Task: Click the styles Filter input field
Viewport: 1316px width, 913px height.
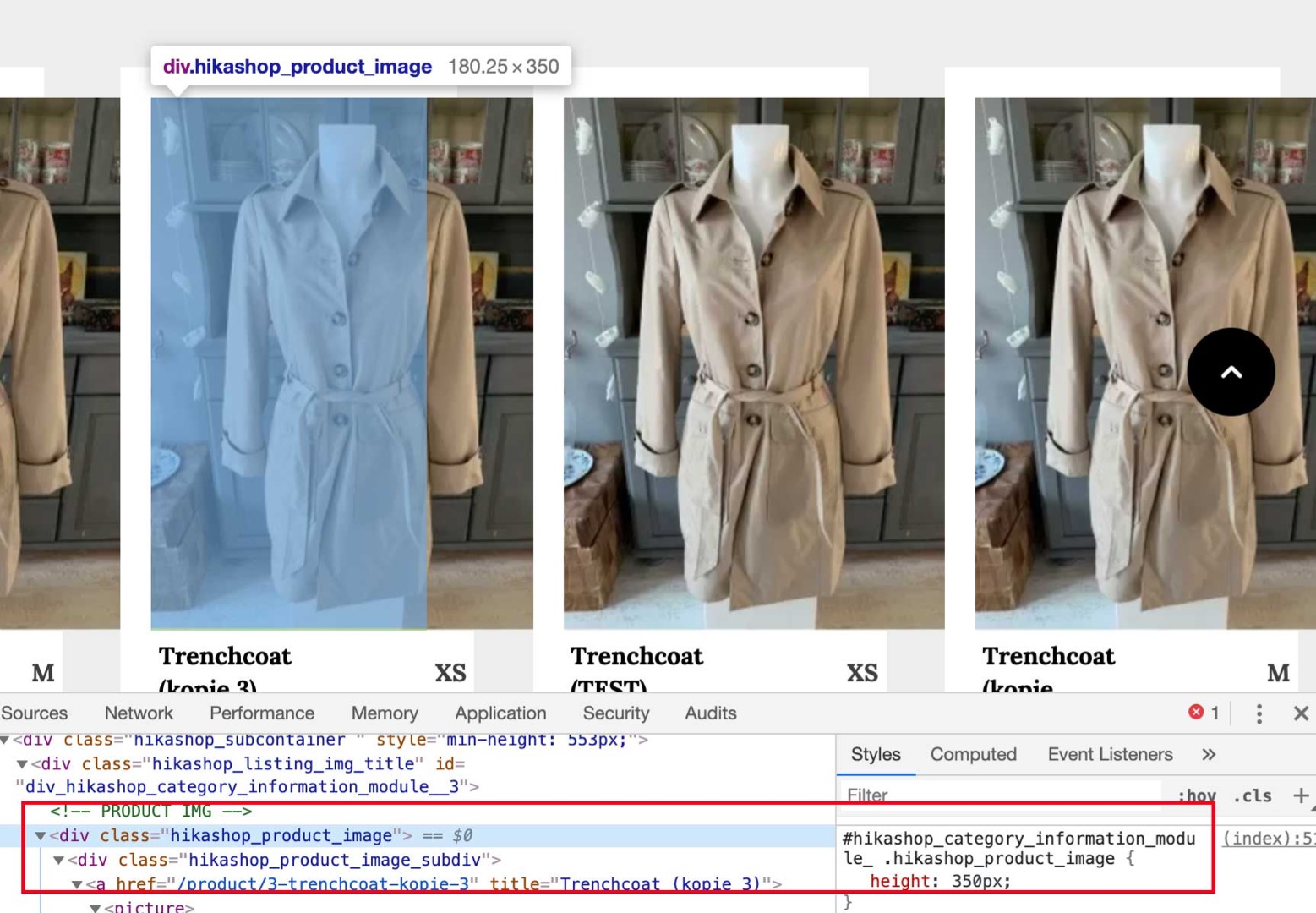Action: [997, 795]
